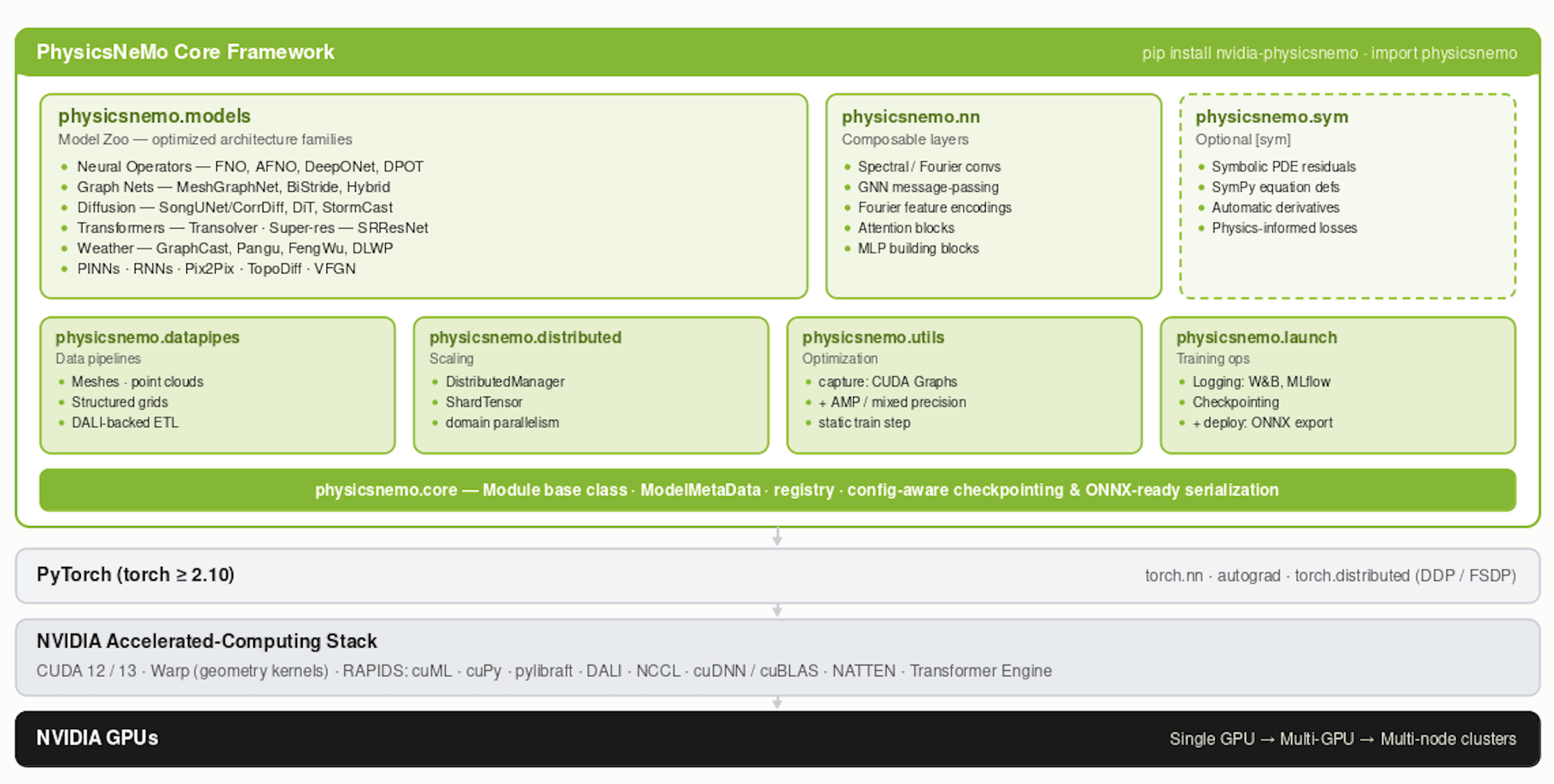Click the "physicsnemo.distributed" heading
This screenshot has width=1554, height=784.
point(525,337)
